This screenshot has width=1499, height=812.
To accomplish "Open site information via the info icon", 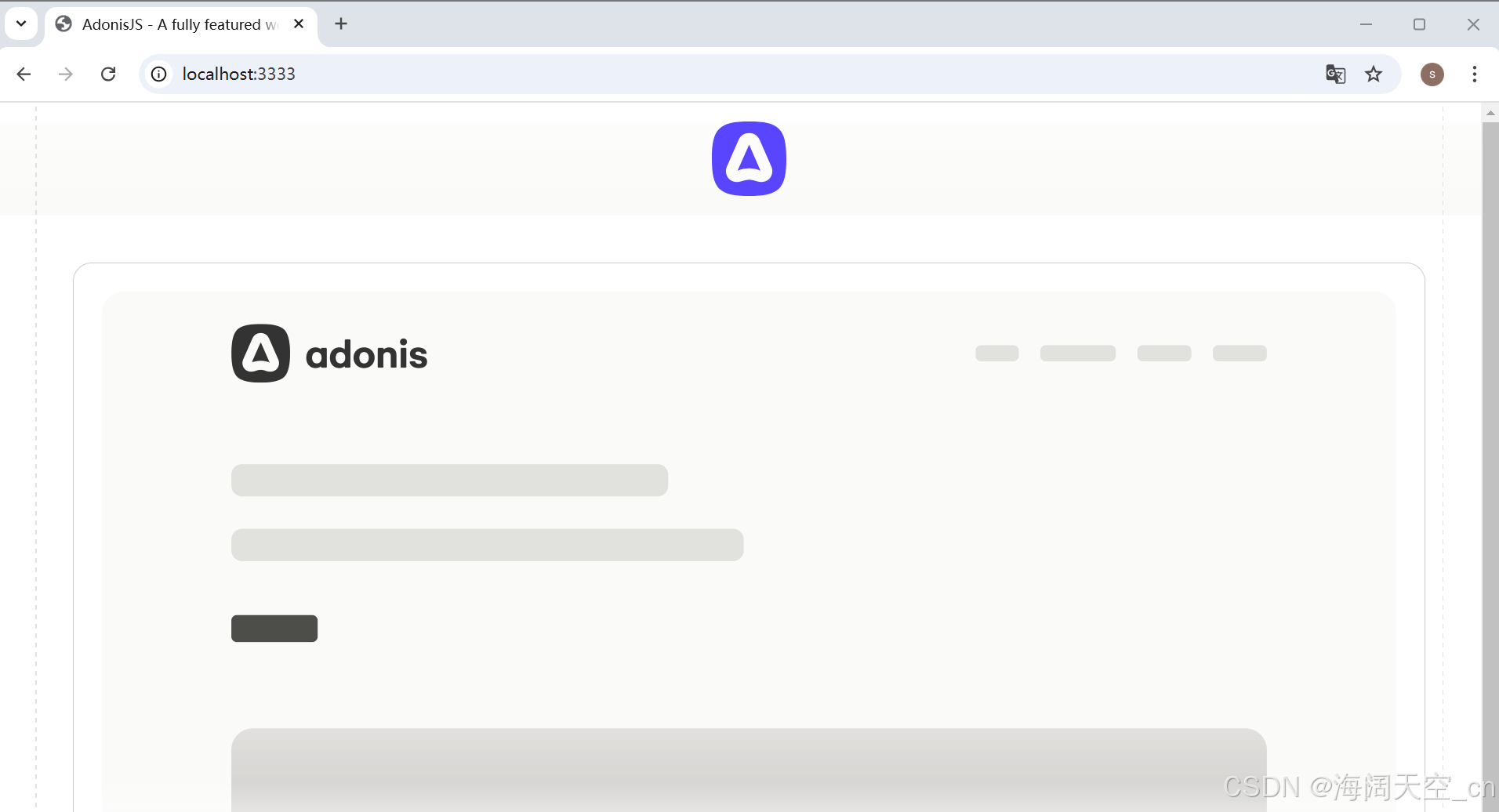I will (158, 74).
